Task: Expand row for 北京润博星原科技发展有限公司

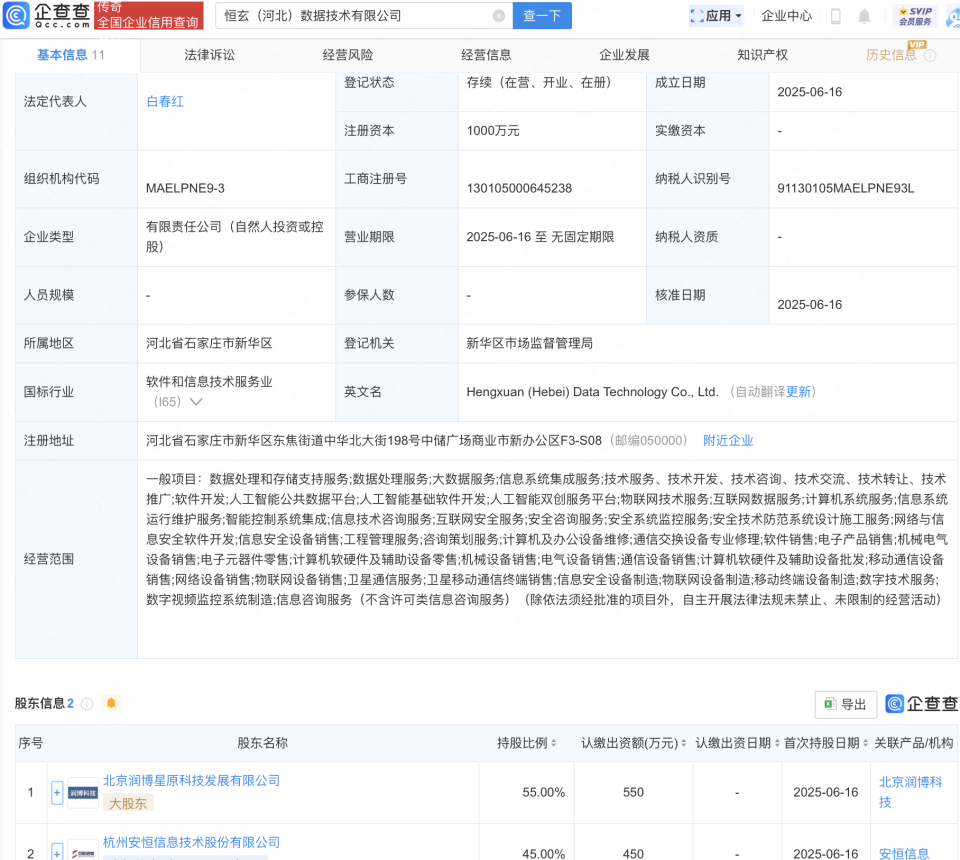Action: click(57, 793)
